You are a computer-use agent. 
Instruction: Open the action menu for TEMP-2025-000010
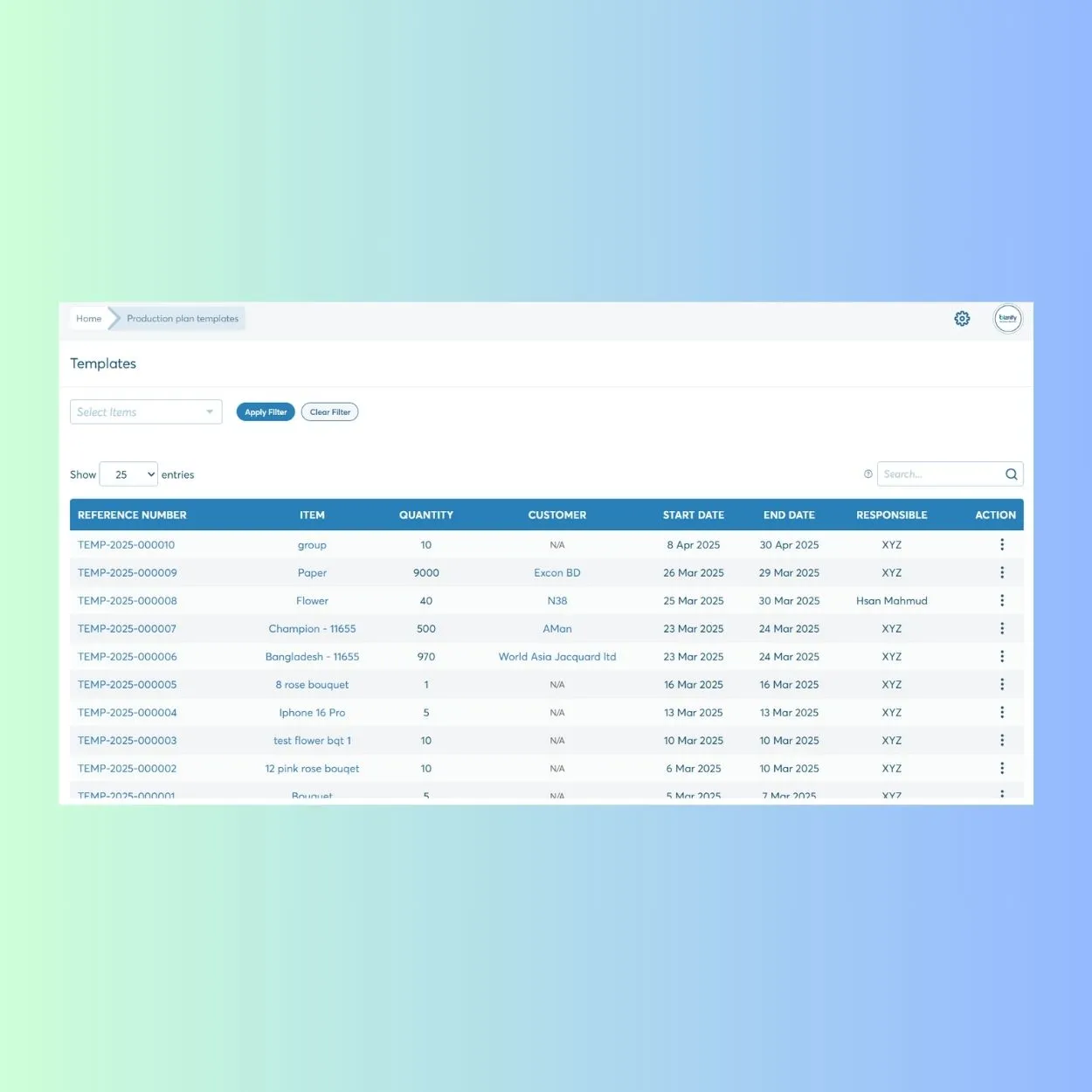click(x=1002, y=544)
